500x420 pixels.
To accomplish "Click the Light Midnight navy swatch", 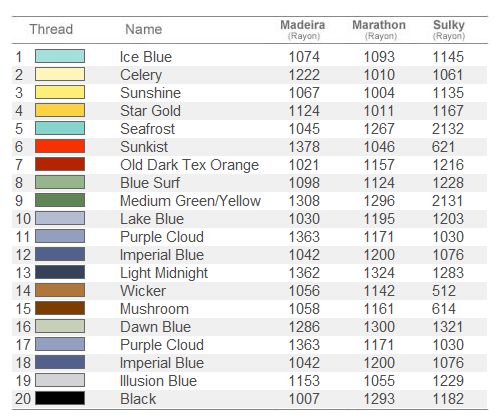I will pos(60,272).
